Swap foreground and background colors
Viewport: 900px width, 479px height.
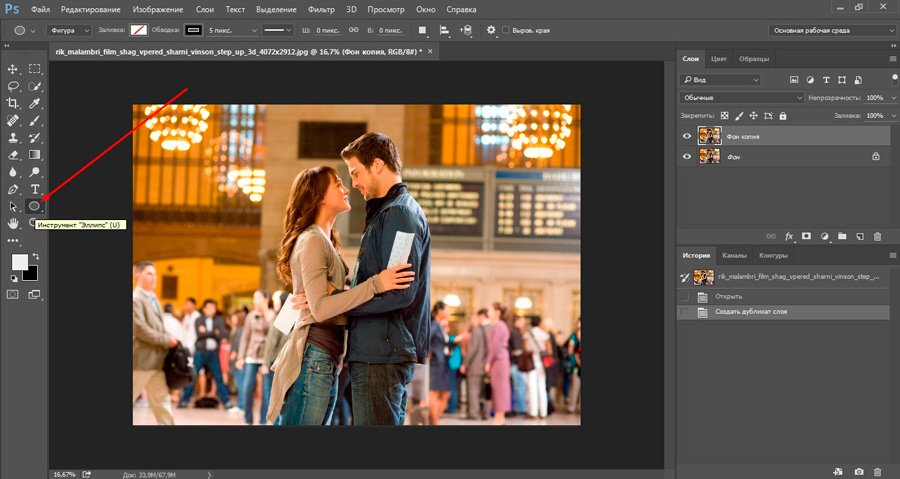[36, 256]
